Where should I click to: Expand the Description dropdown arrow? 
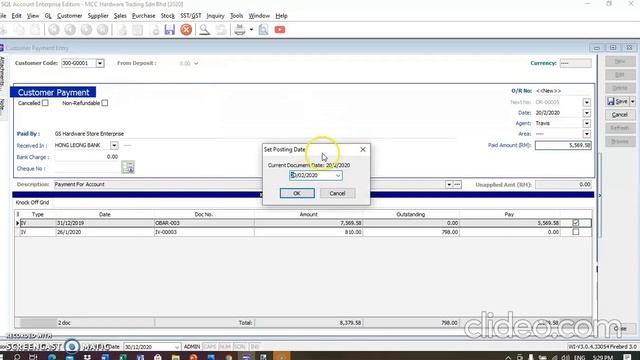tap(449, 184)
